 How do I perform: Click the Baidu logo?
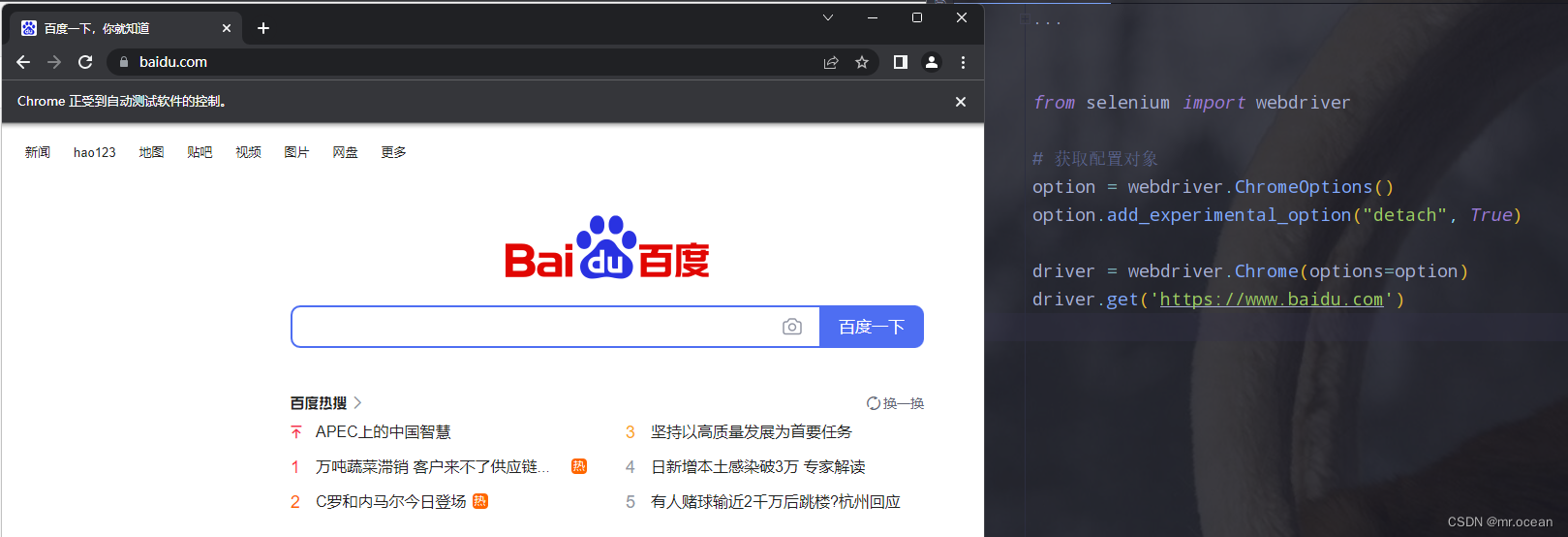click(x=607, y=248)
